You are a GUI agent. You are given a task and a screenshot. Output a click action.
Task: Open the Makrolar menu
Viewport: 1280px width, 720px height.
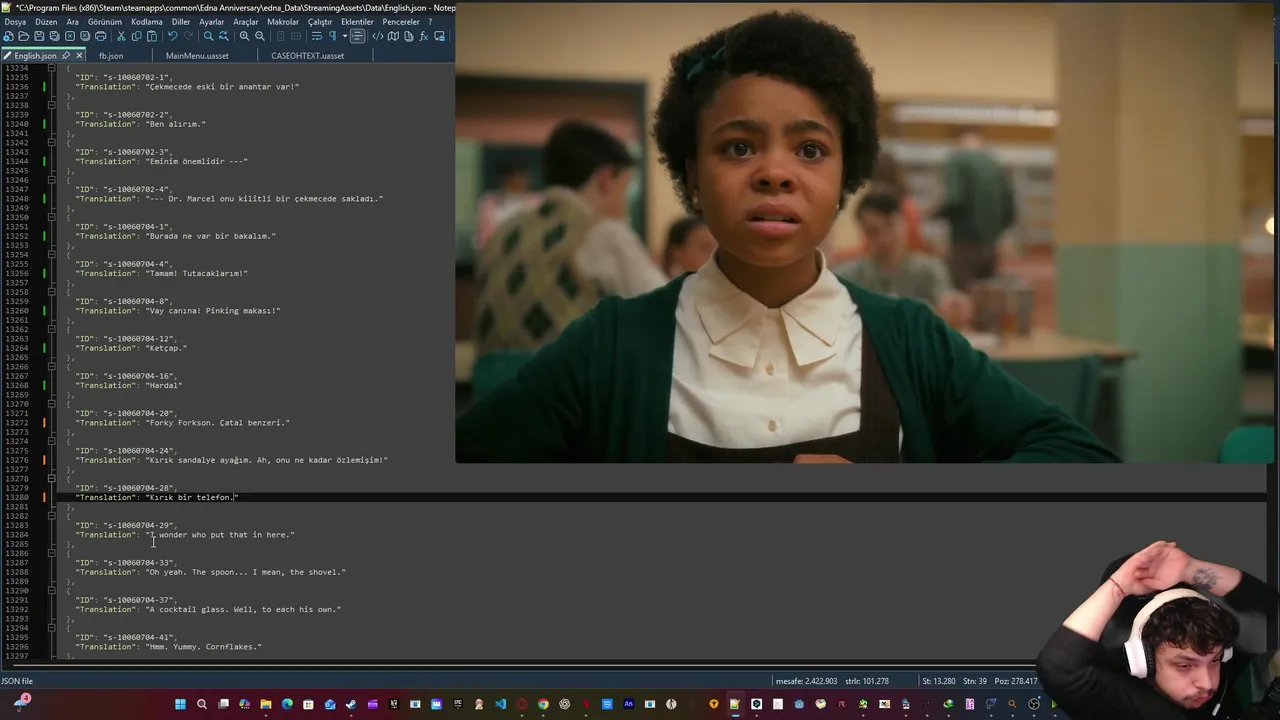coord(283,22)
